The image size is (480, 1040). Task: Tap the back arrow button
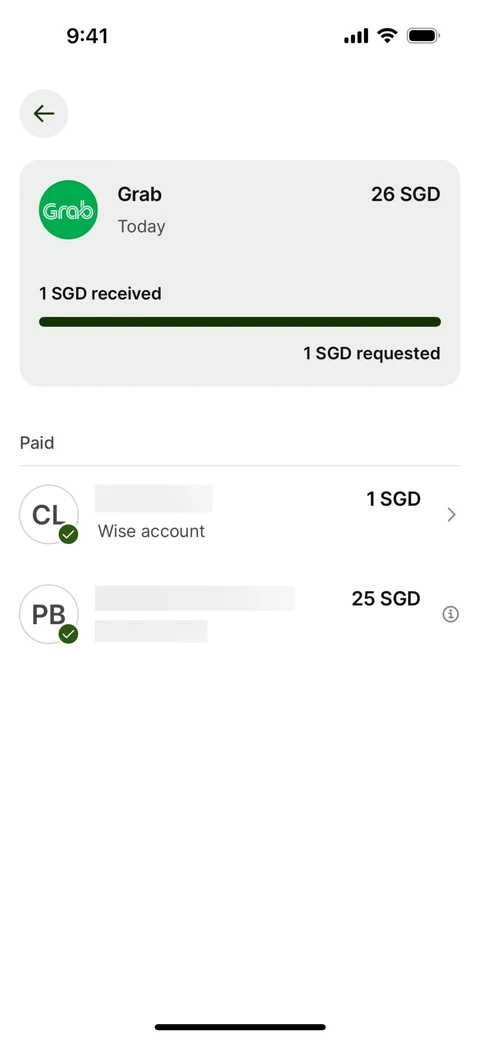click(44, 113)
